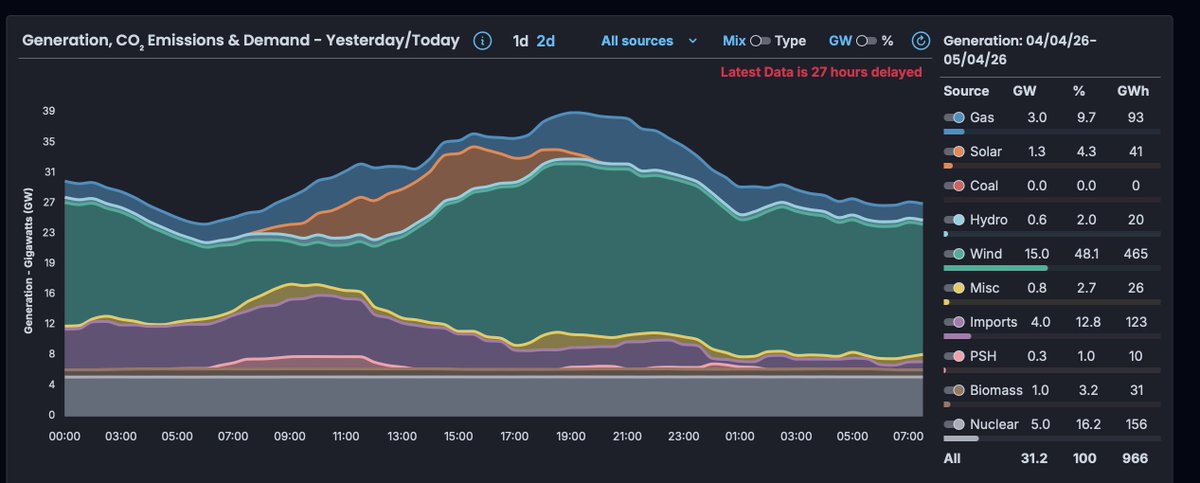Toggle Hydro source visibility

[954, 220]
